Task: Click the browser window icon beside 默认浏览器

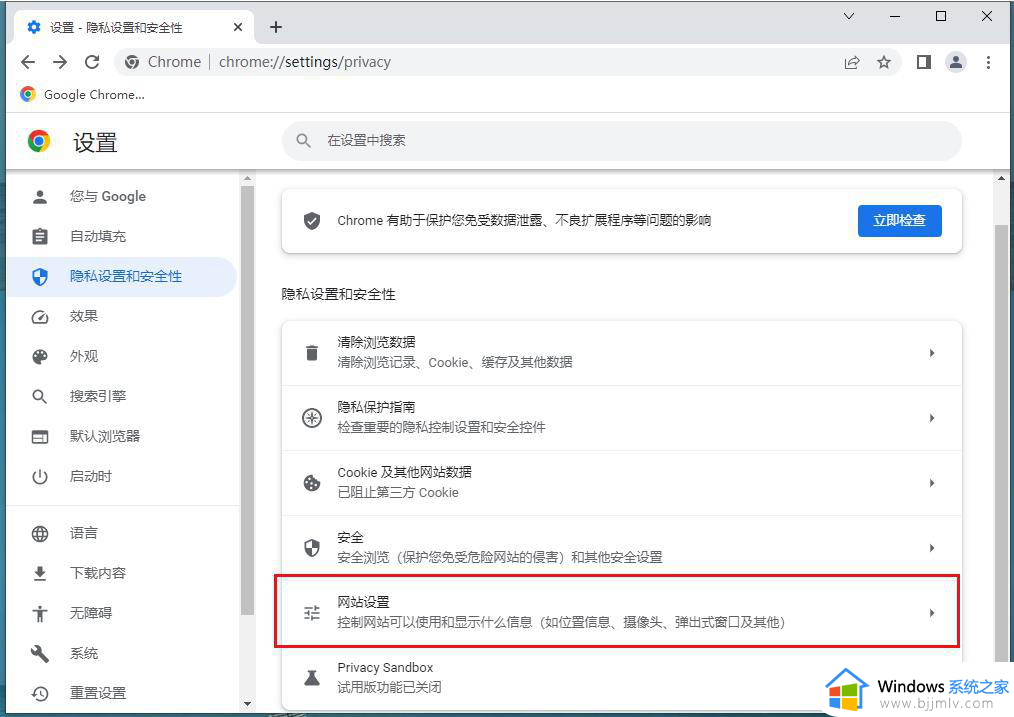Action: [40, 437]
